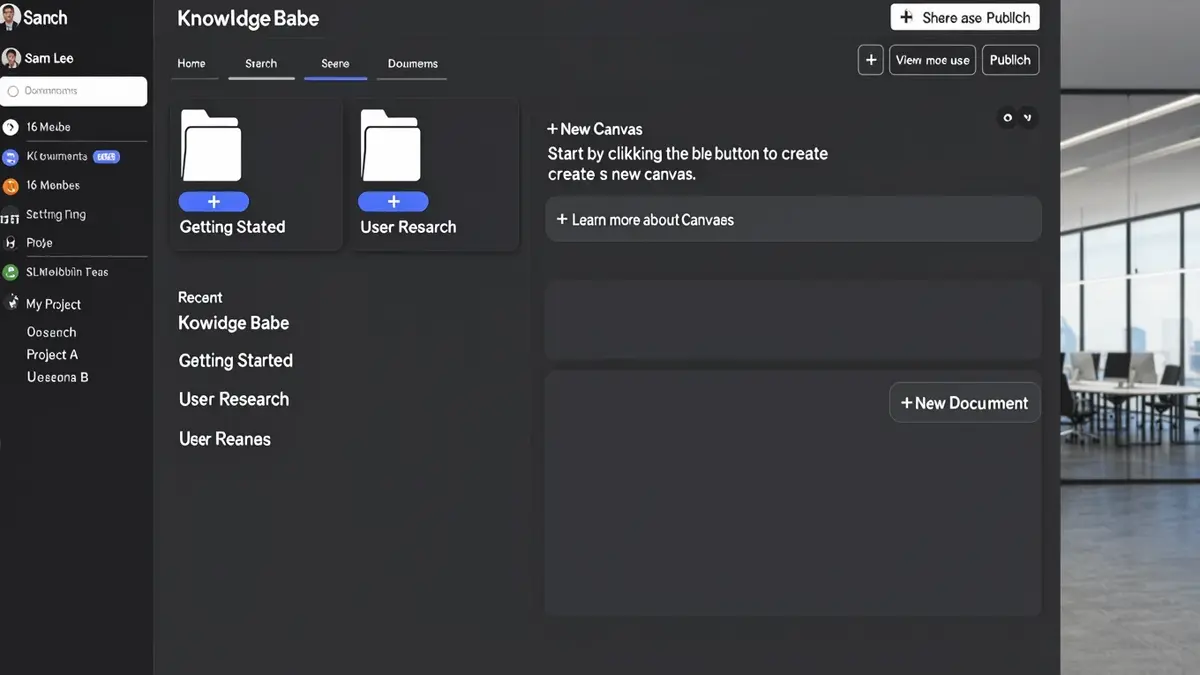This screenshot has height=675, width=1200.
Task: Open the Home tab
Action: tap(191, 63)
